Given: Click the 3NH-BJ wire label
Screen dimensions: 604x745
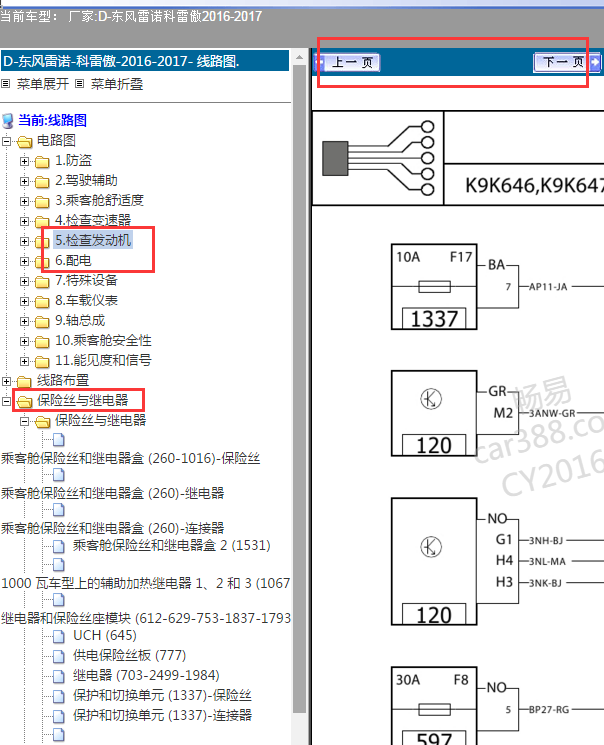Looking at the screenshot, I should point(546,540).
